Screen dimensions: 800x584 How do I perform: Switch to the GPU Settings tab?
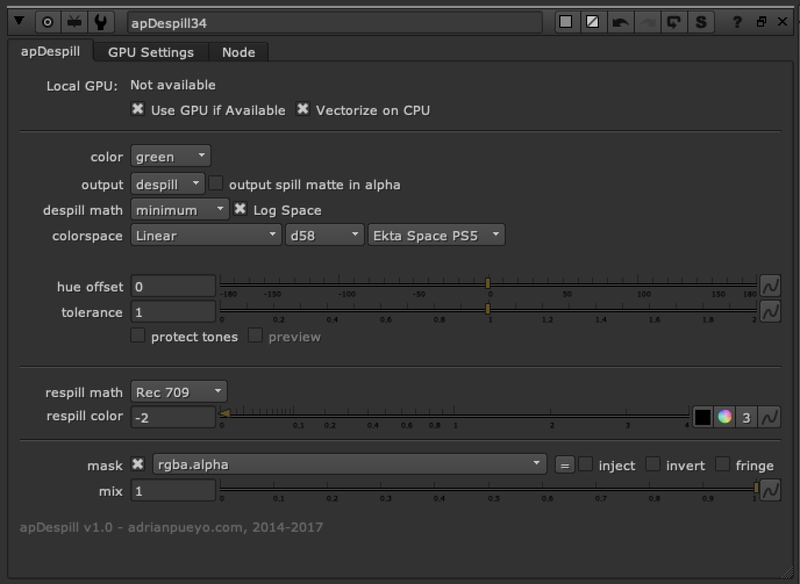(x=151, y=52)
